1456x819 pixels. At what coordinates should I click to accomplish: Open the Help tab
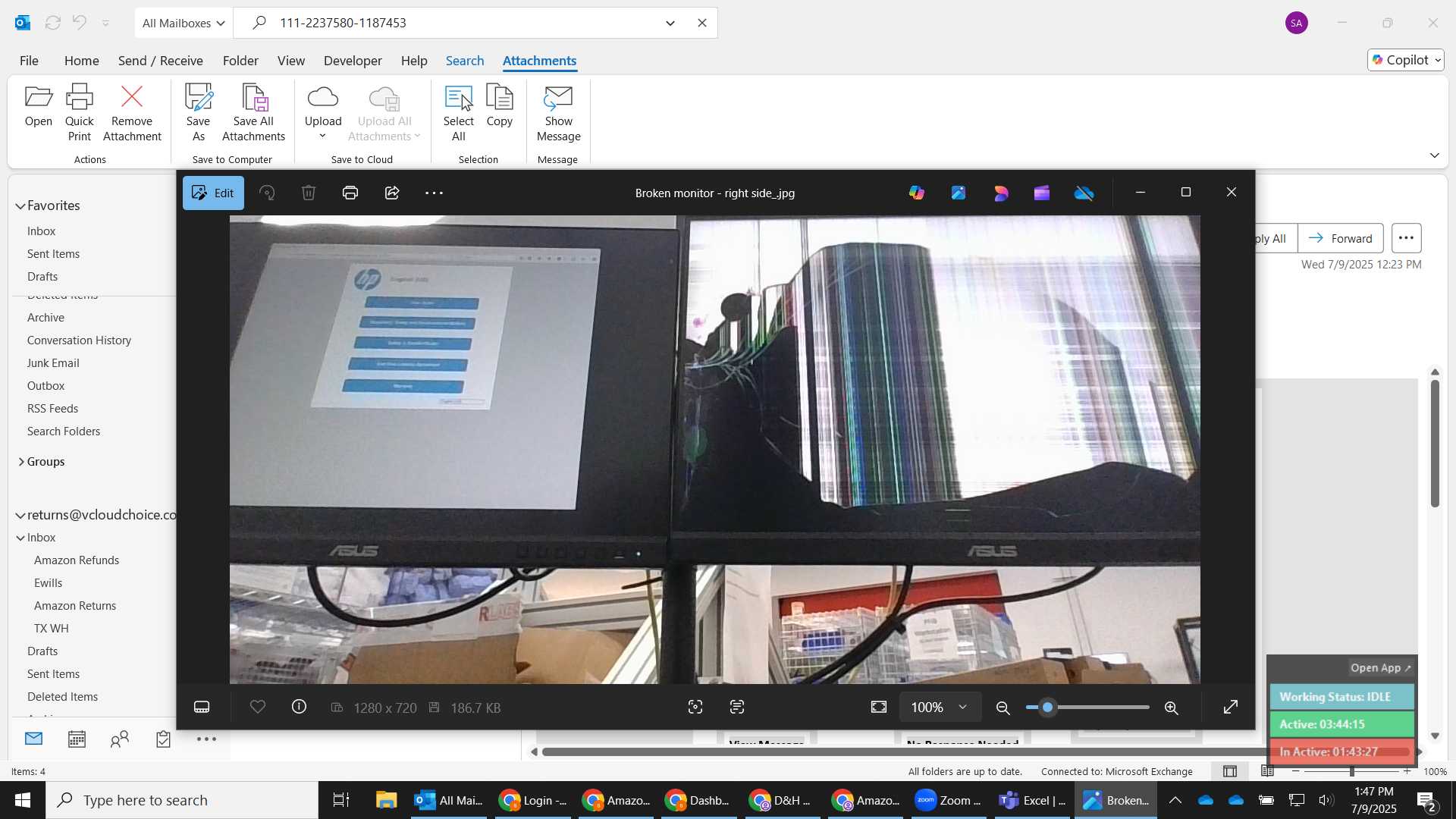pos(414,61)
